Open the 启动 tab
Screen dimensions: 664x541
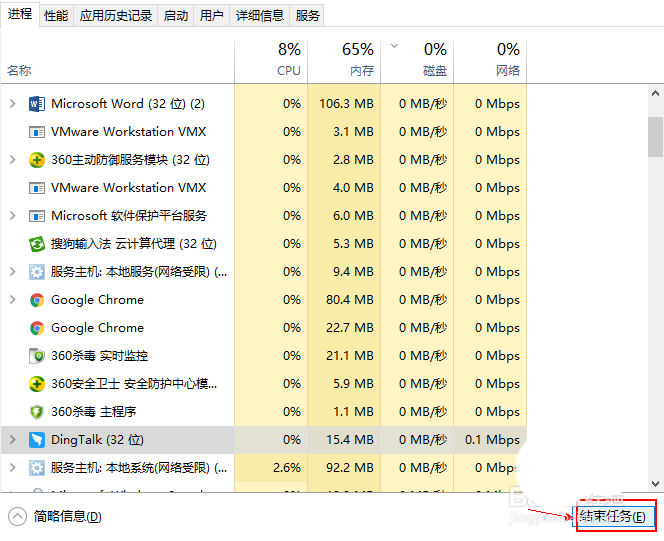(x=176, y=16)
